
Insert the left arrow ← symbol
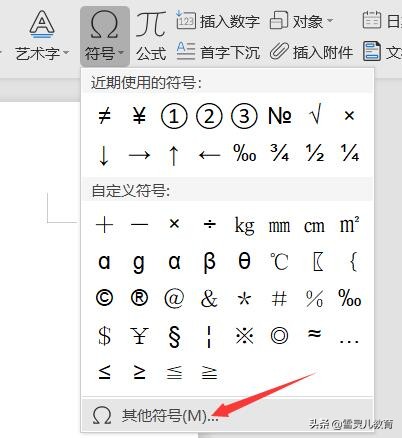[x=209, y=155]
